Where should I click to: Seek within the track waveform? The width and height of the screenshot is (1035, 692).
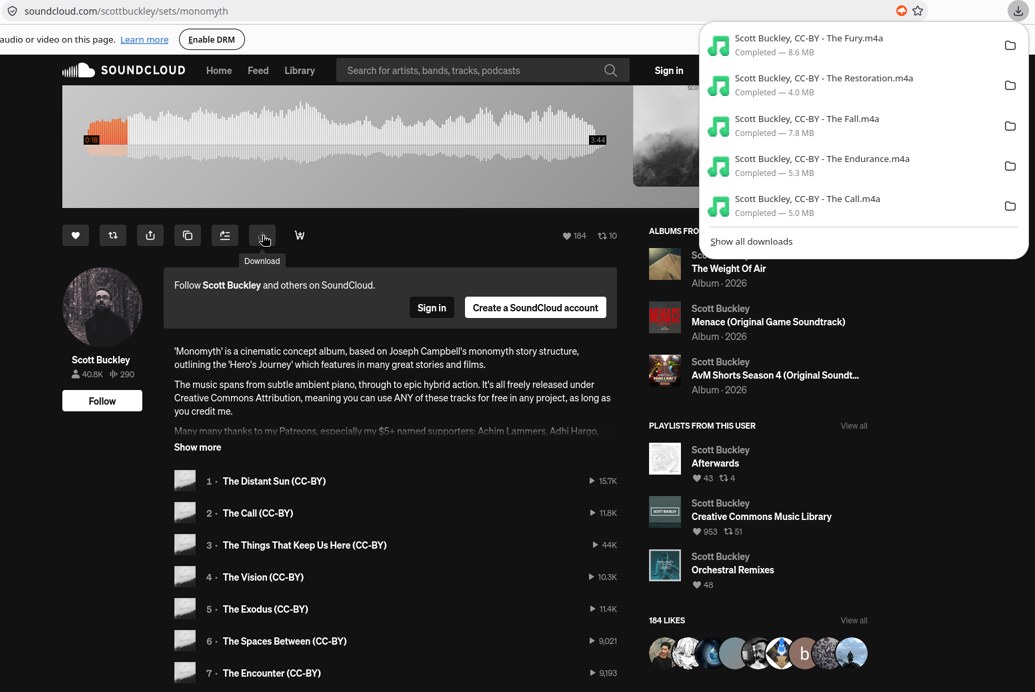345,133
